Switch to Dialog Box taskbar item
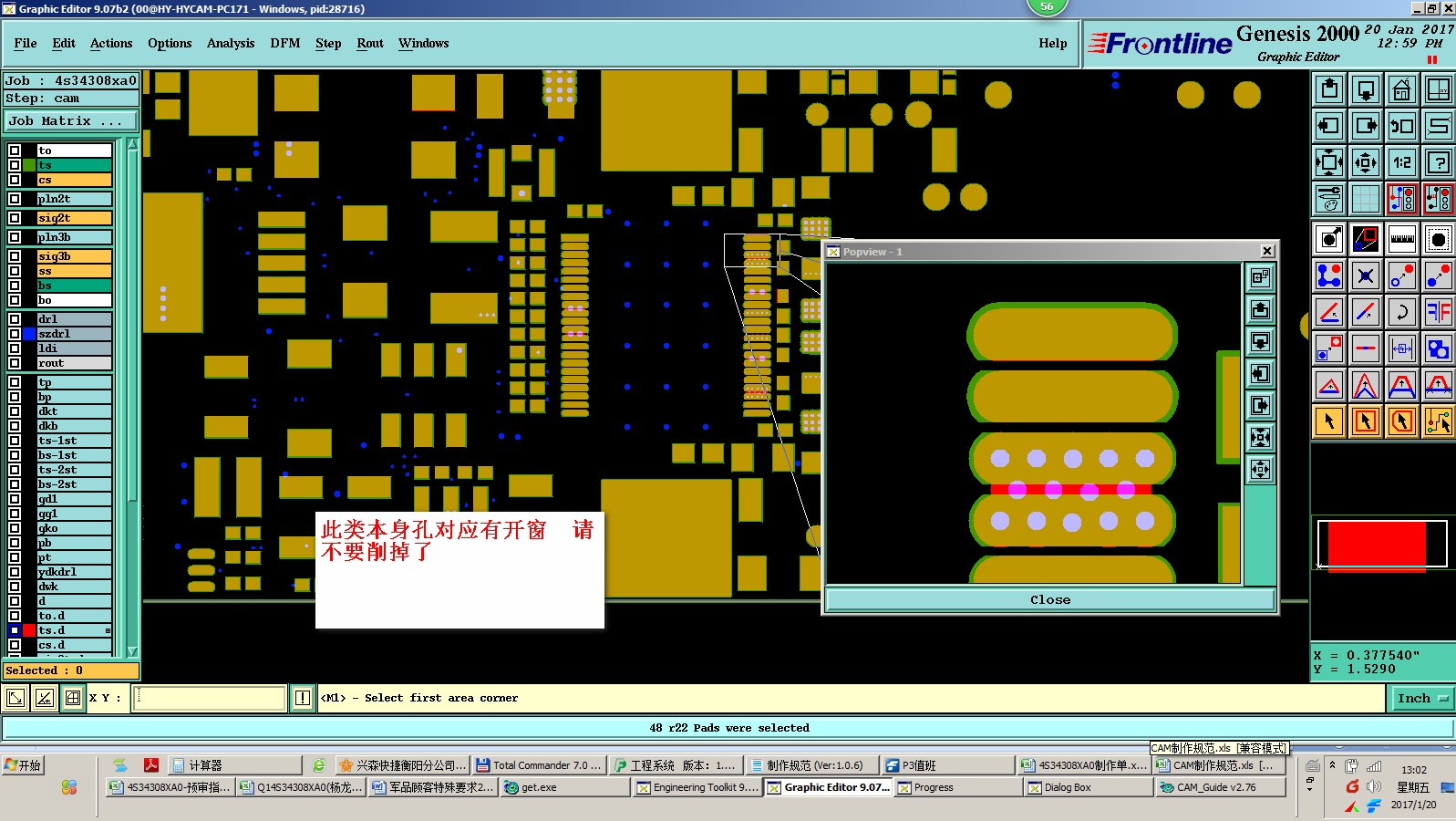1456x821 pixels. tap(1088, 787)
